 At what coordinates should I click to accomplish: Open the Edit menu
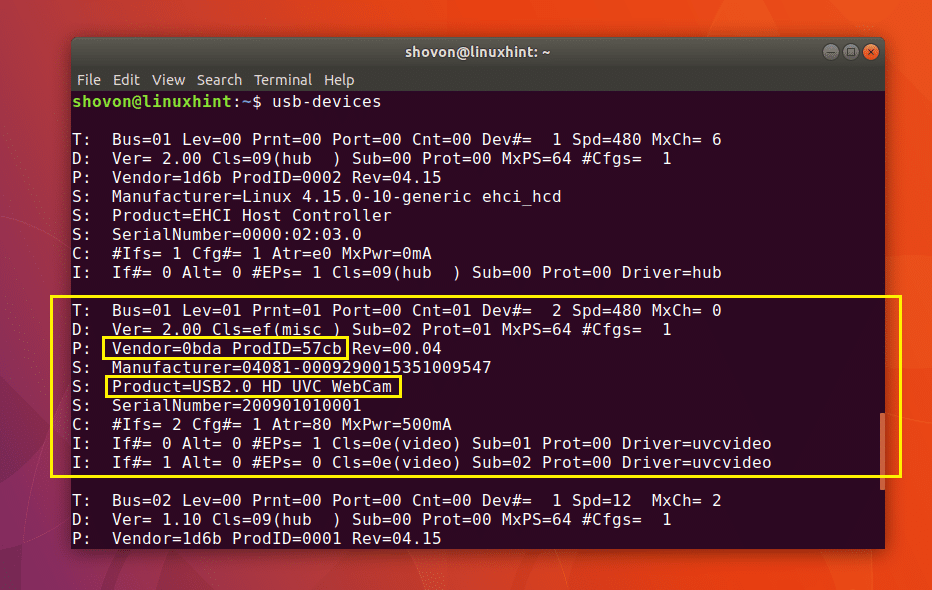(x=126, y=80)
